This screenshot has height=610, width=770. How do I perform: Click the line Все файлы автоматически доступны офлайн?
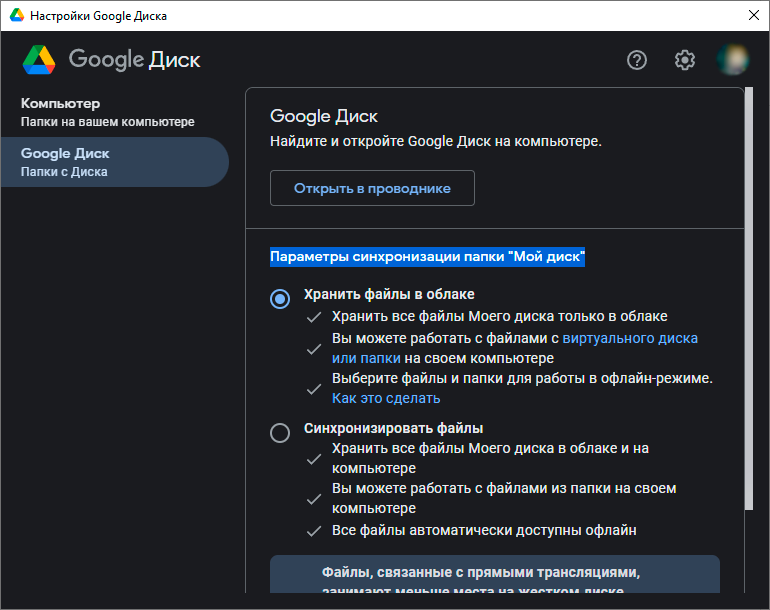(x=484, y=530)
